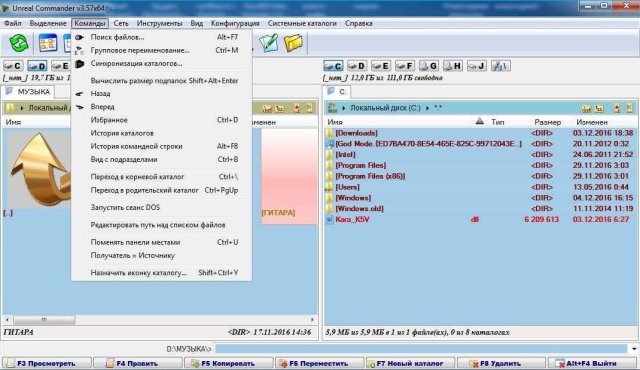The height and width of the screenshot is (370, 640).
Task: Click the green refresh arrows toolbar icon
Action: pyautogui.click(x=18, y=43)
